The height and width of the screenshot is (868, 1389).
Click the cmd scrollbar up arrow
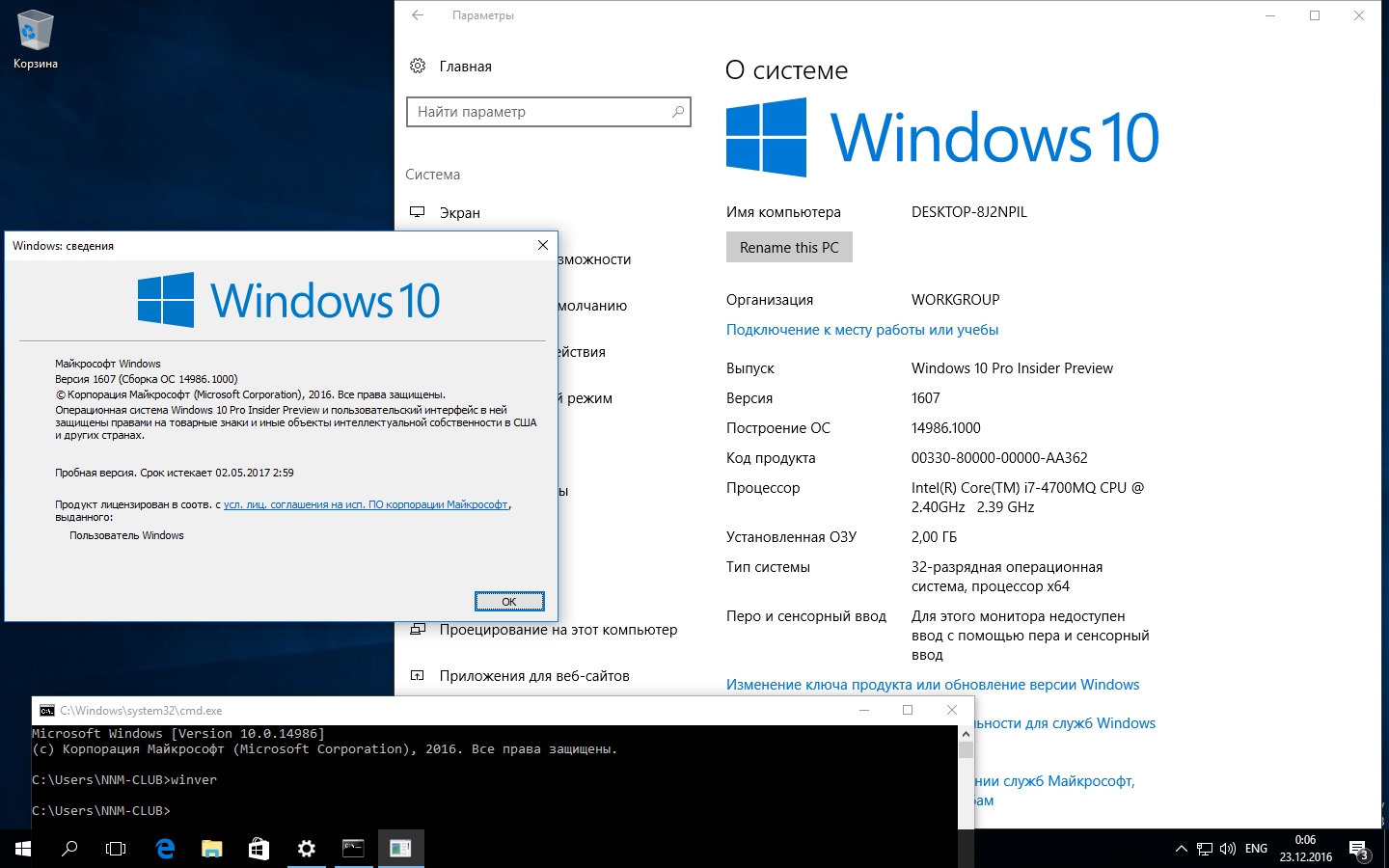[x=966, y=734]
